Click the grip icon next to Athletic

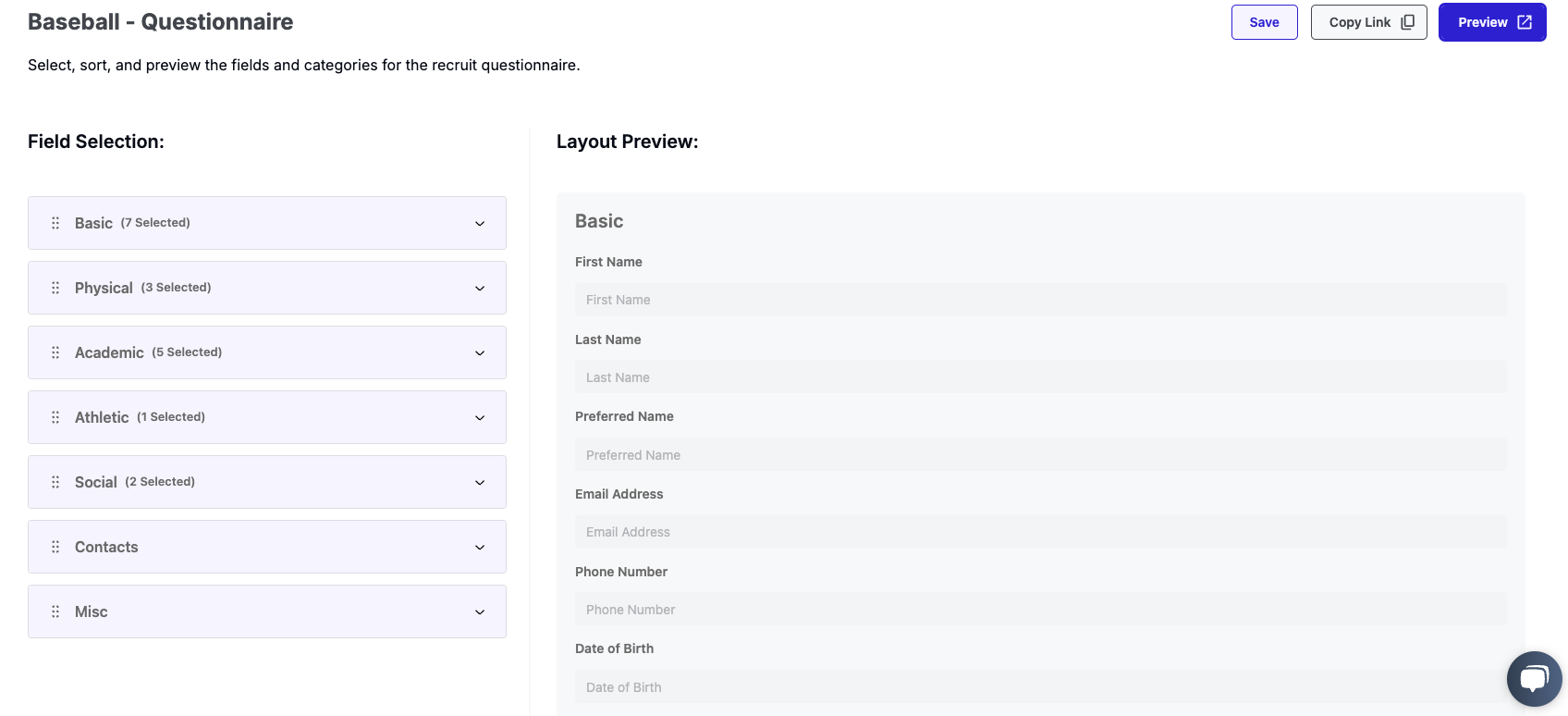point(55,417)
